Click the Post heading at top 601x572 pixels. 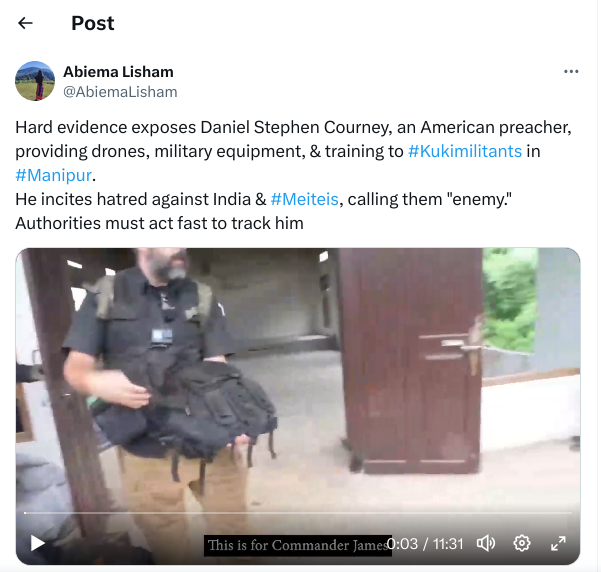(x=93, y=23)
